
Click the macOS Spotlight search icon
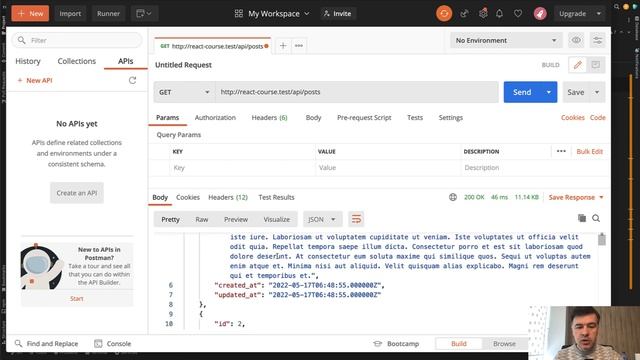616,7
